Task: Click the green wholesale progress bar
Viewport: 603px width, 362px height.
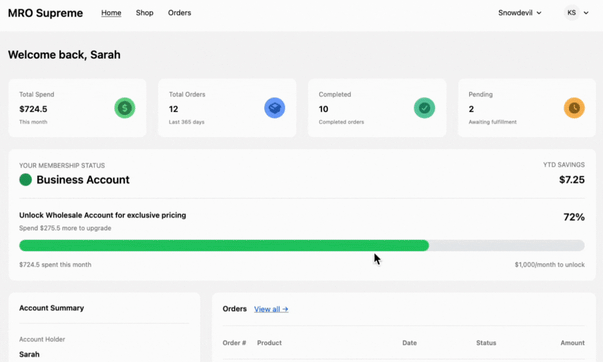Action: pos(224,245)
